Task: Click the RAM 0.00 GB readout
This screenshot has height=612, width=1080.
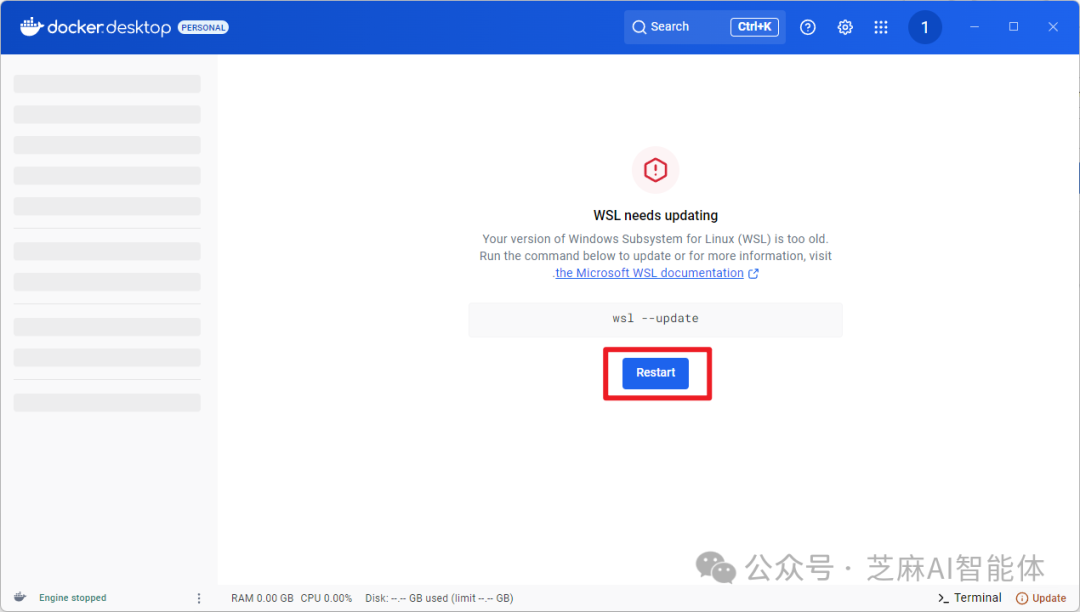Action: [262, 598]
